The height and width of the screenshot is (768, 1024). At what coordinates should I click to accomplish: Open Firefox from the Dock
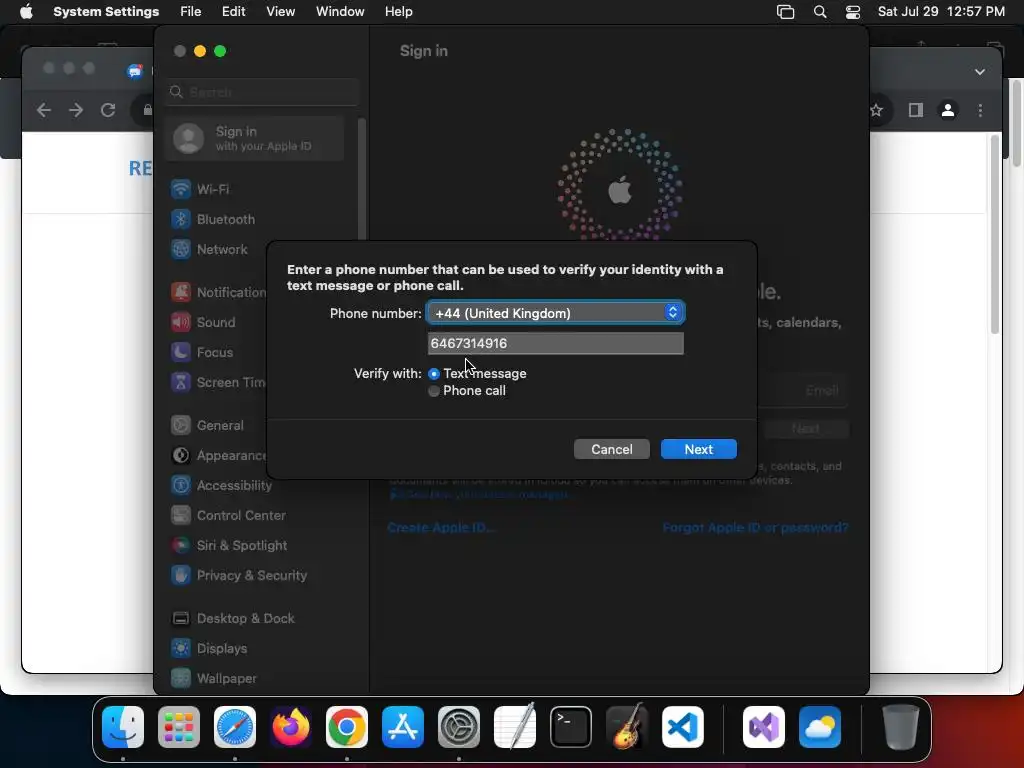291,727
